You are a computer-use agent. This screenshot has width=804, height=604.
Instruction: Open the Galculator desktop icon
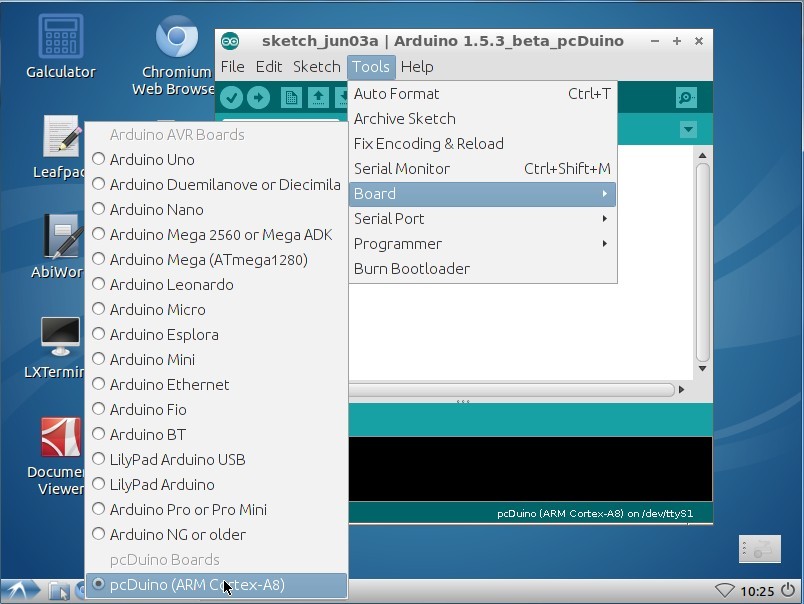(x=61, y=46)
